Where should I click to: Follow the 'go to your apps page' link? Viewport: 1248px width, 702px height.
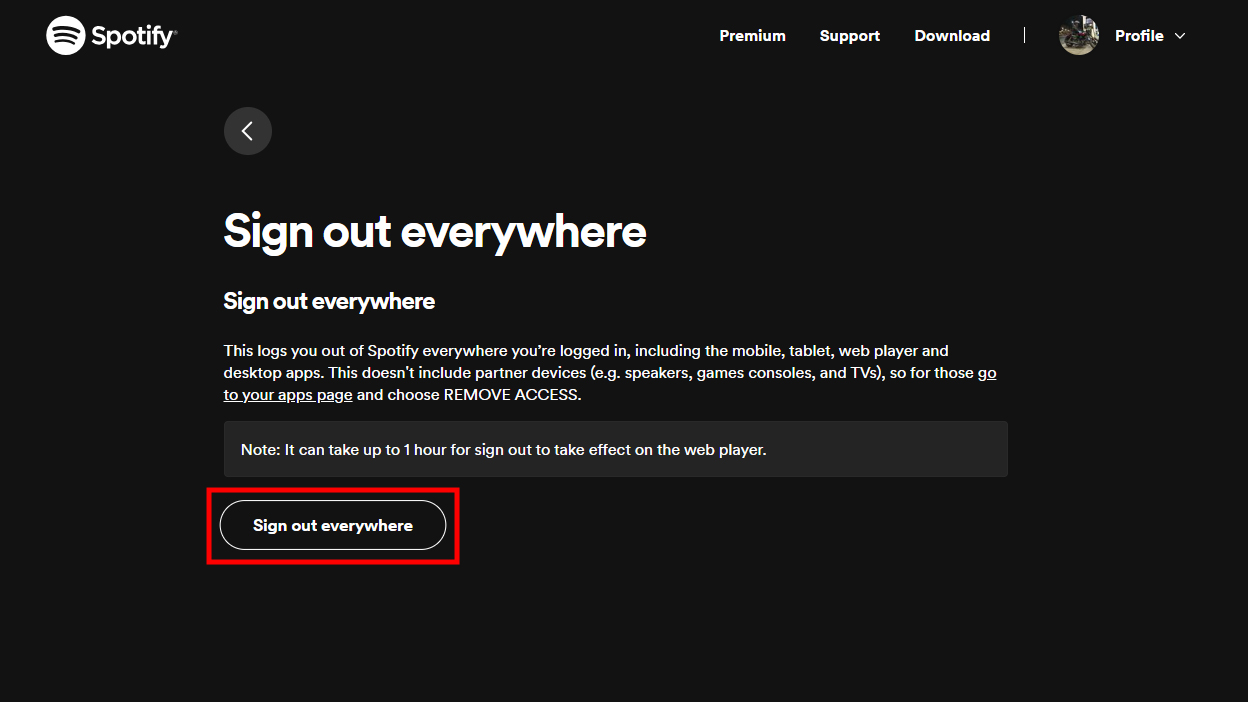(x=288, y=395)
